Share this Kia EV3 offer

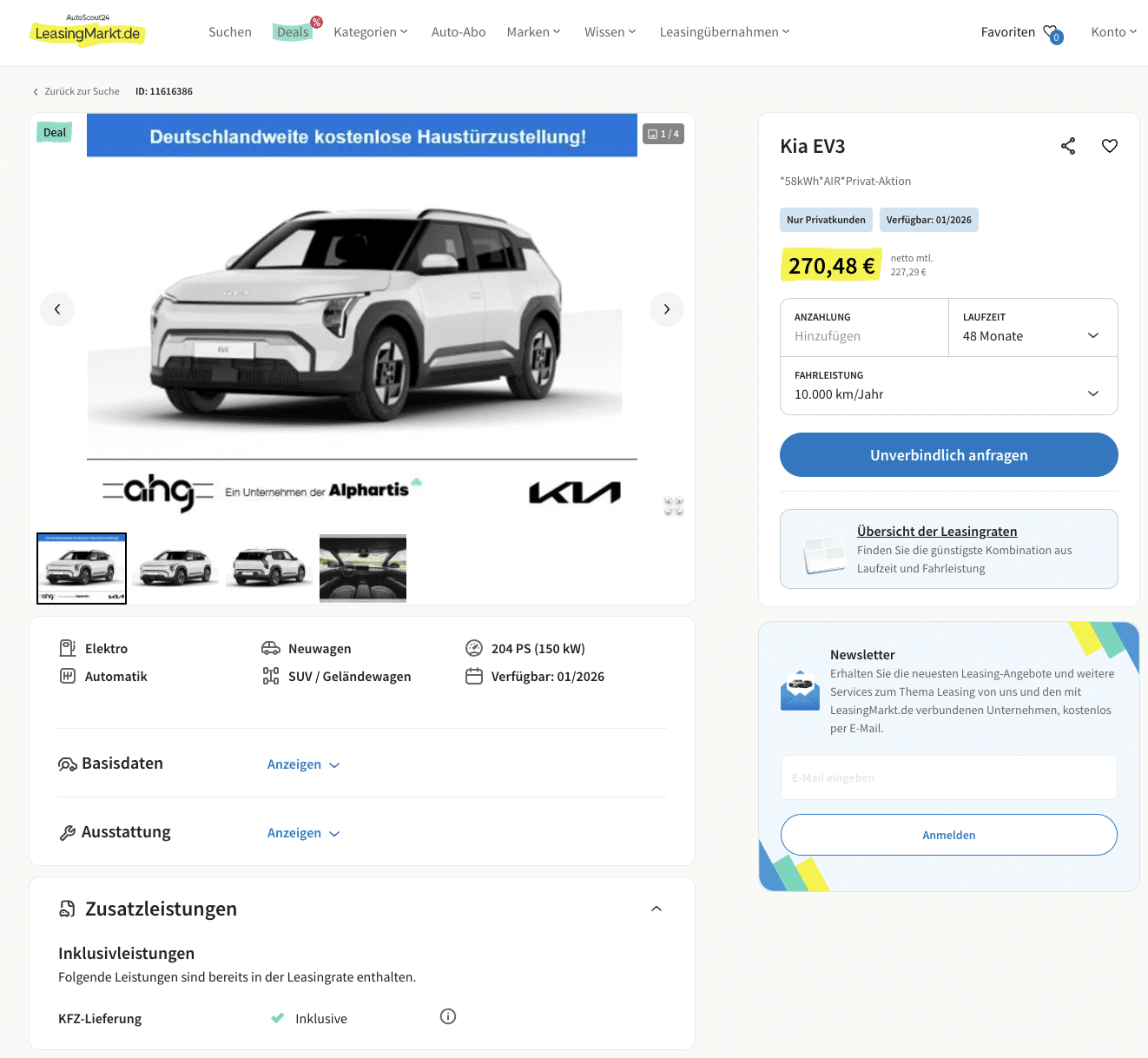click(1068, 146)
